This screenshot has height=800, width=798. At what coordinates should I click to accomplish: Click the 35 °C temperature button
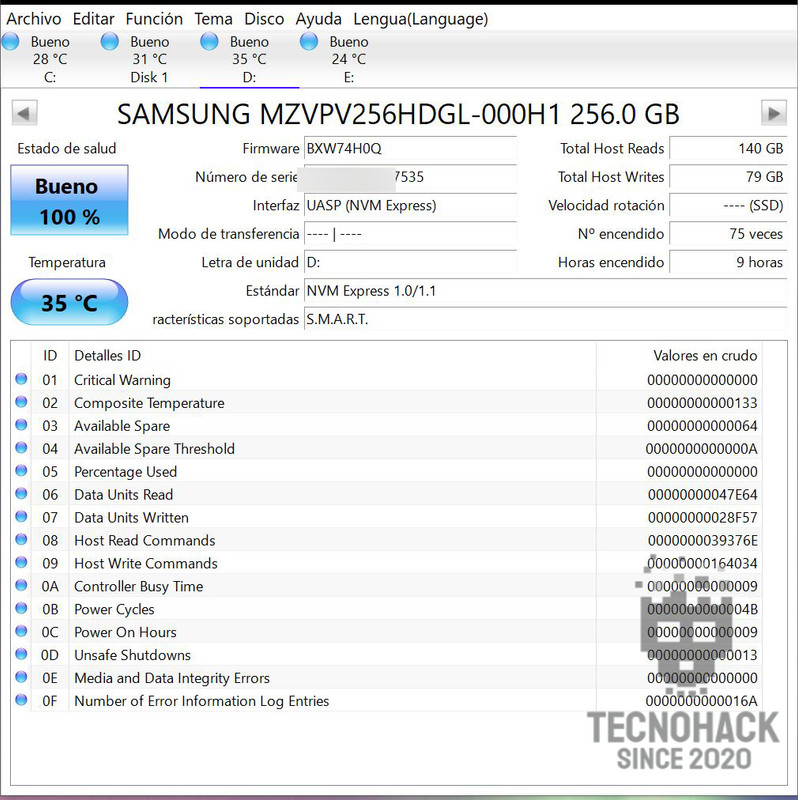point(69,302)
